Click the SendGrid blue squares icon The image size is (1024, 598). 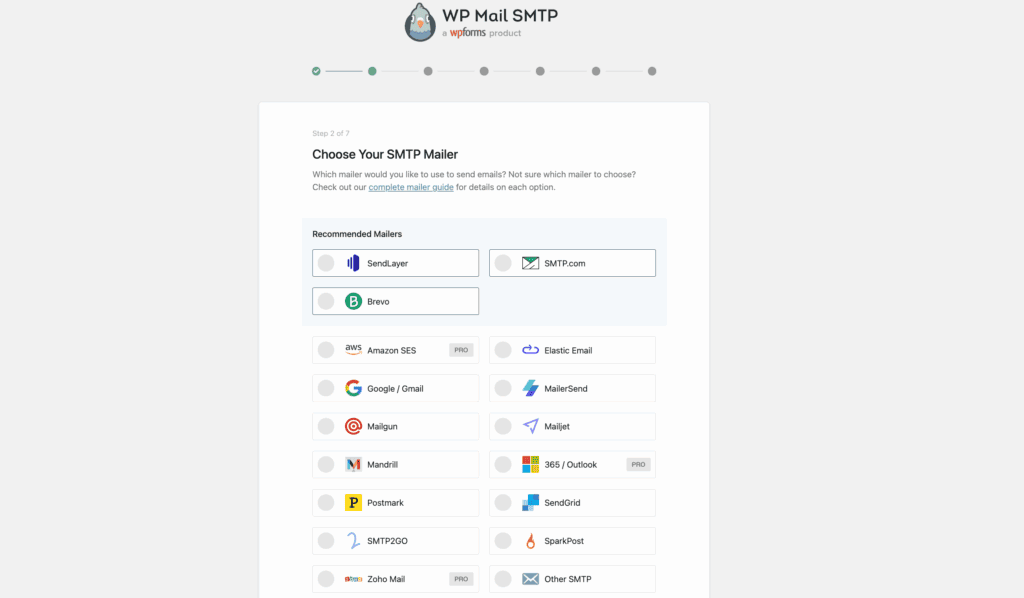pyautogui.click(x=530, y=503)
